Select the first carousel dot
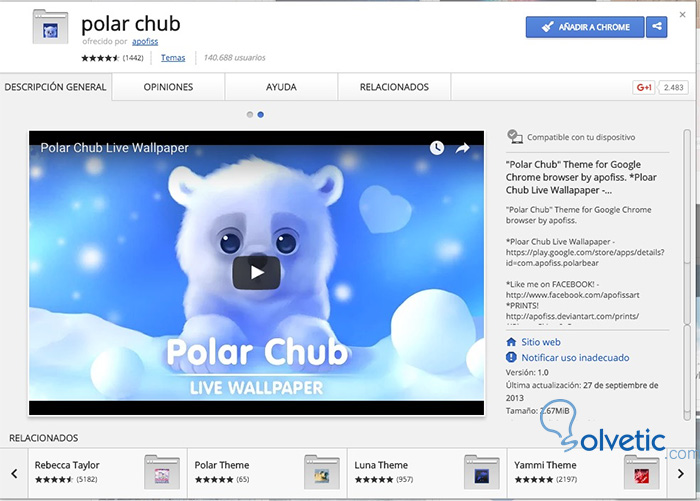This screenshot has width=700, height=501. pos(250,115)
